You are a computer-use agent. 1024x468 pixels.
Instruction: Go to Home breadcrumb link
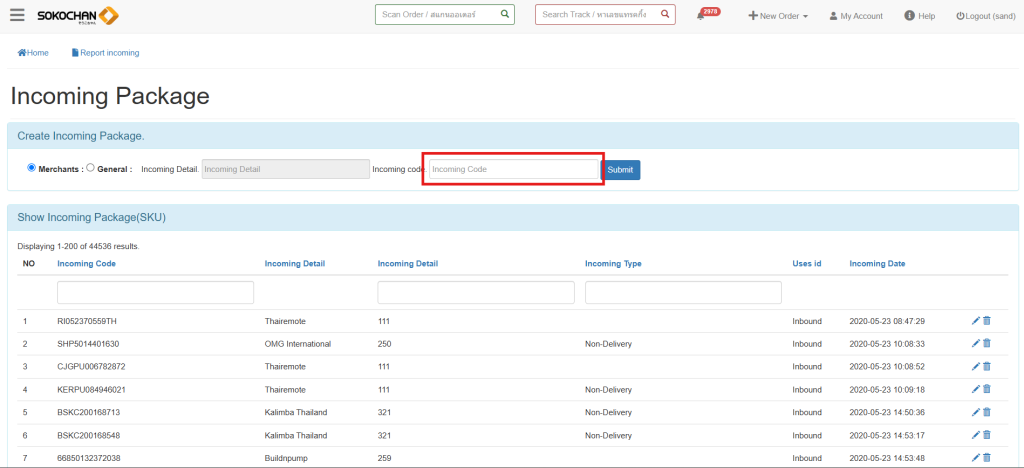[x=33, y=52]
